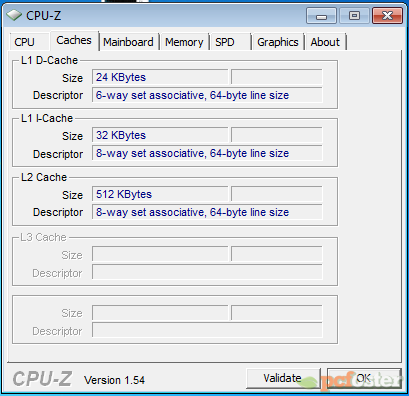Click the second box beside L1 D-Cache size
The width and height of the screenshot is (409, 396).
[x=277, y=77]
